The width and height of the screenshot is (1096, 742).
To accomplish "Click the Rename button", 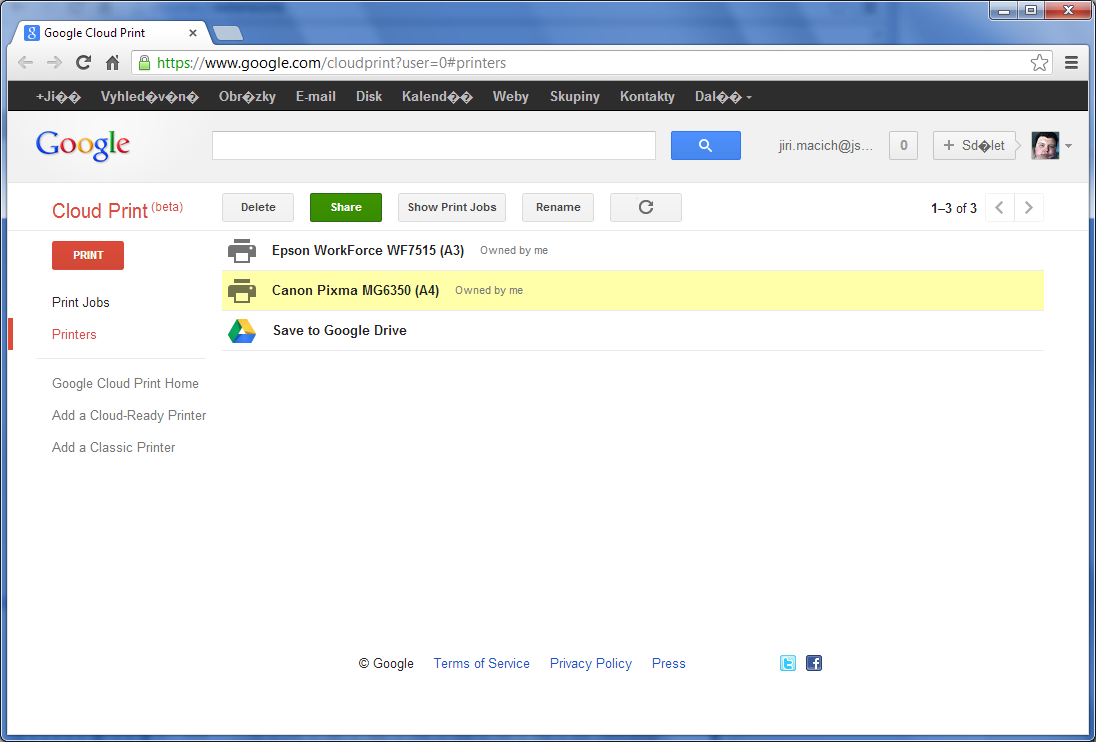I will point(558,208).
